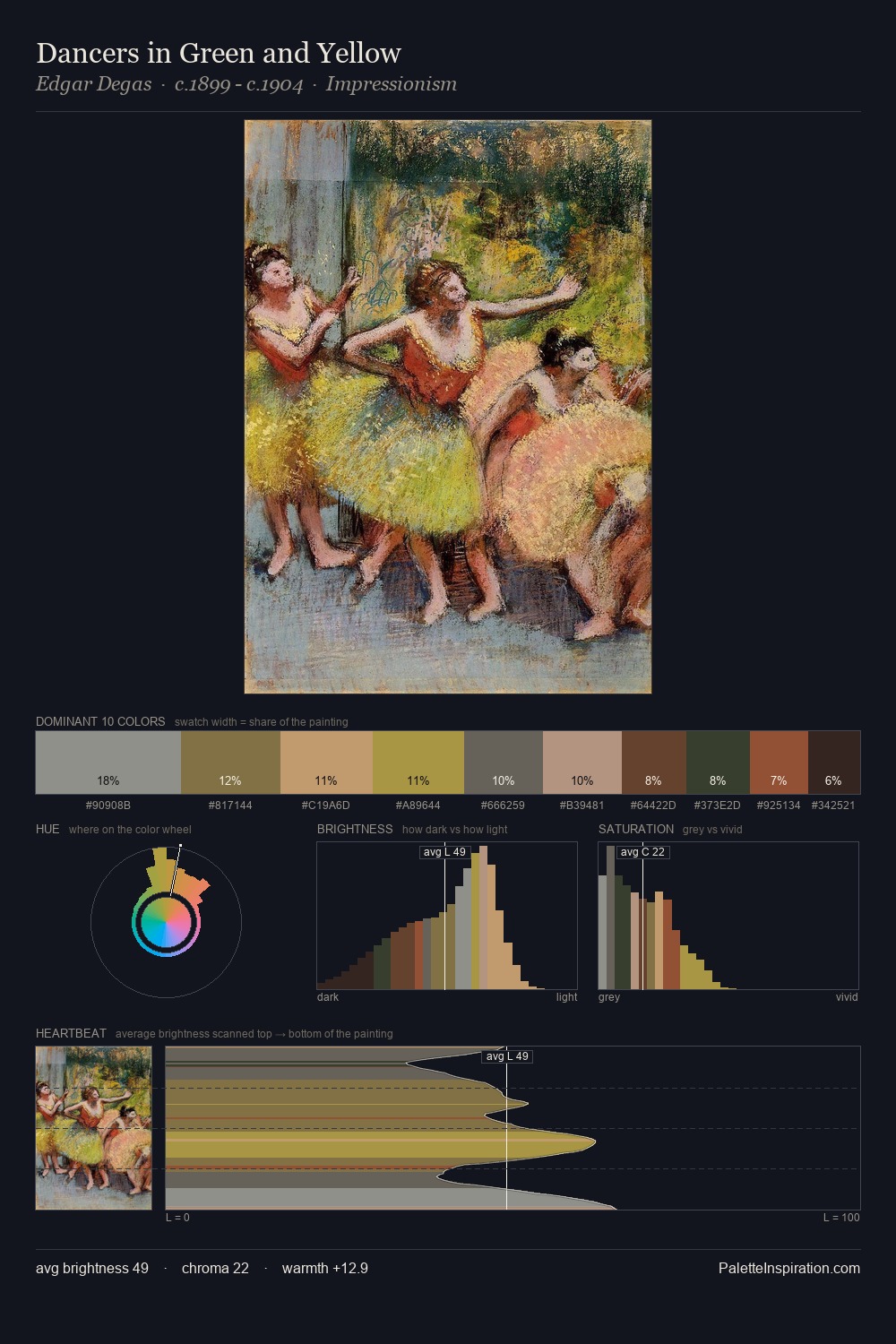Image resolution: width=896 pixels, height=1344 pixels.
Task: Click the DOMINANT 10 COLORS heading
Action: (x=100, y=721)
